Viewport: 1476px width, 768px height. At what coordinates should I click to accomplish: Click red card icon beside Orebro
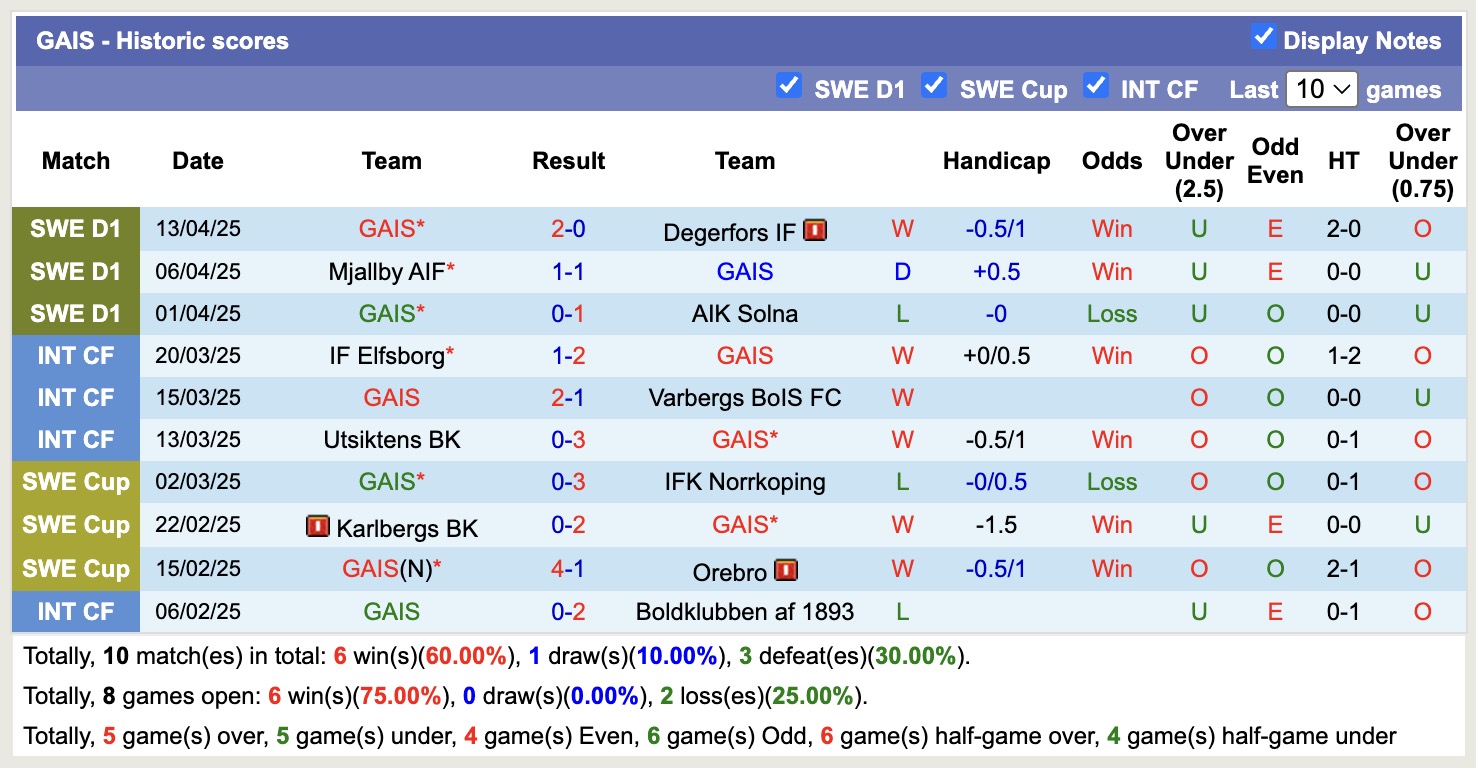coord(786,570)
